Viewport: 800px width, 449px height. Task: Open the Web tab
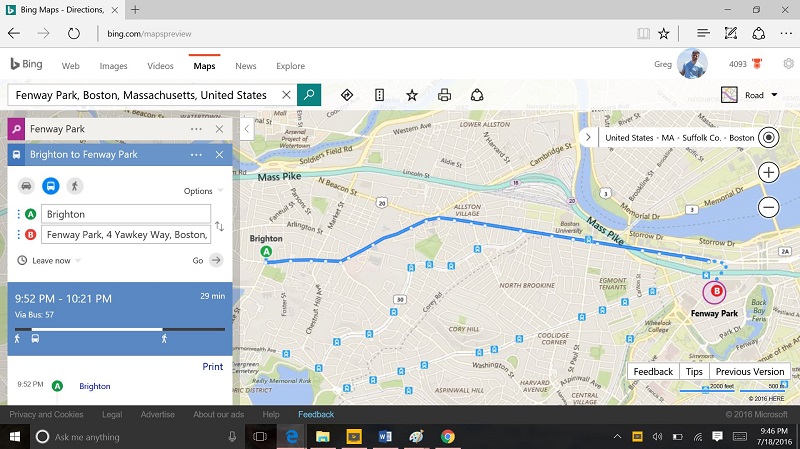pyautogui.click(x=70, y=66)
